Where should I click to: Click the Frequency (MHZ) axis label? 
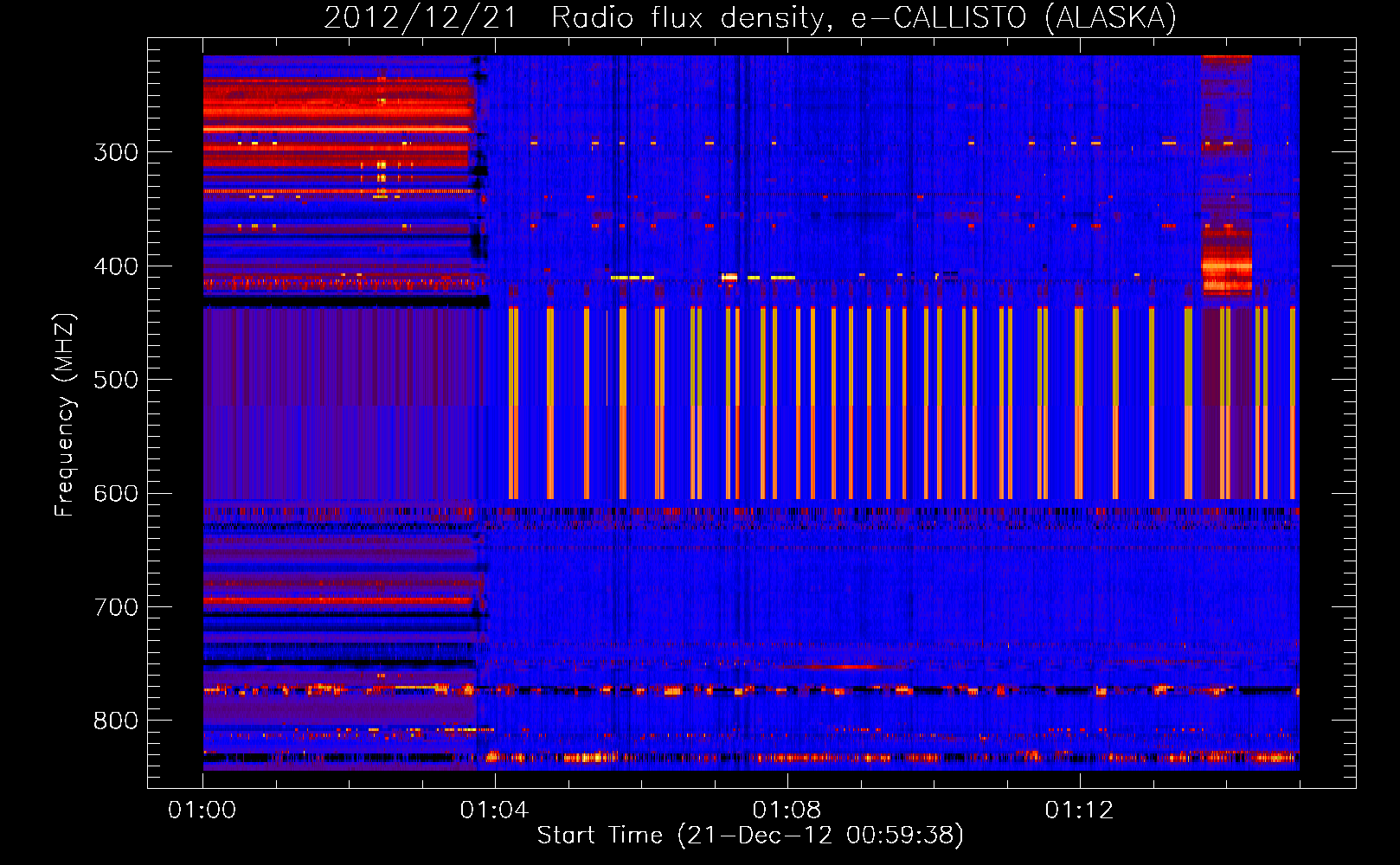pyautogui.click(x=65, y=415)
